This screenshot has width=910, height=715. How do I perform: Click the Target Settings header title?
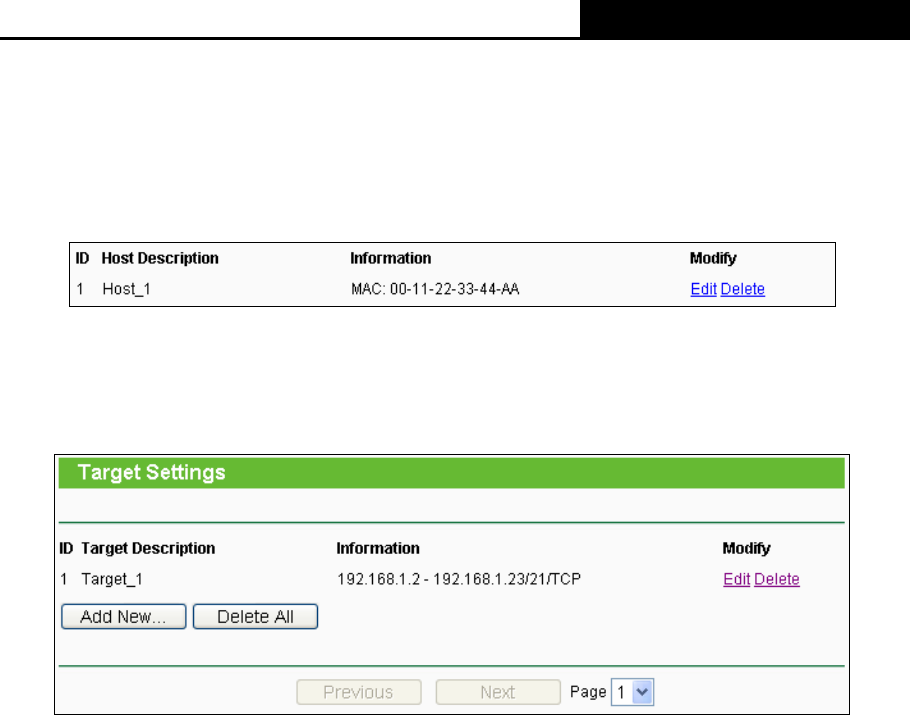[151, 472]
